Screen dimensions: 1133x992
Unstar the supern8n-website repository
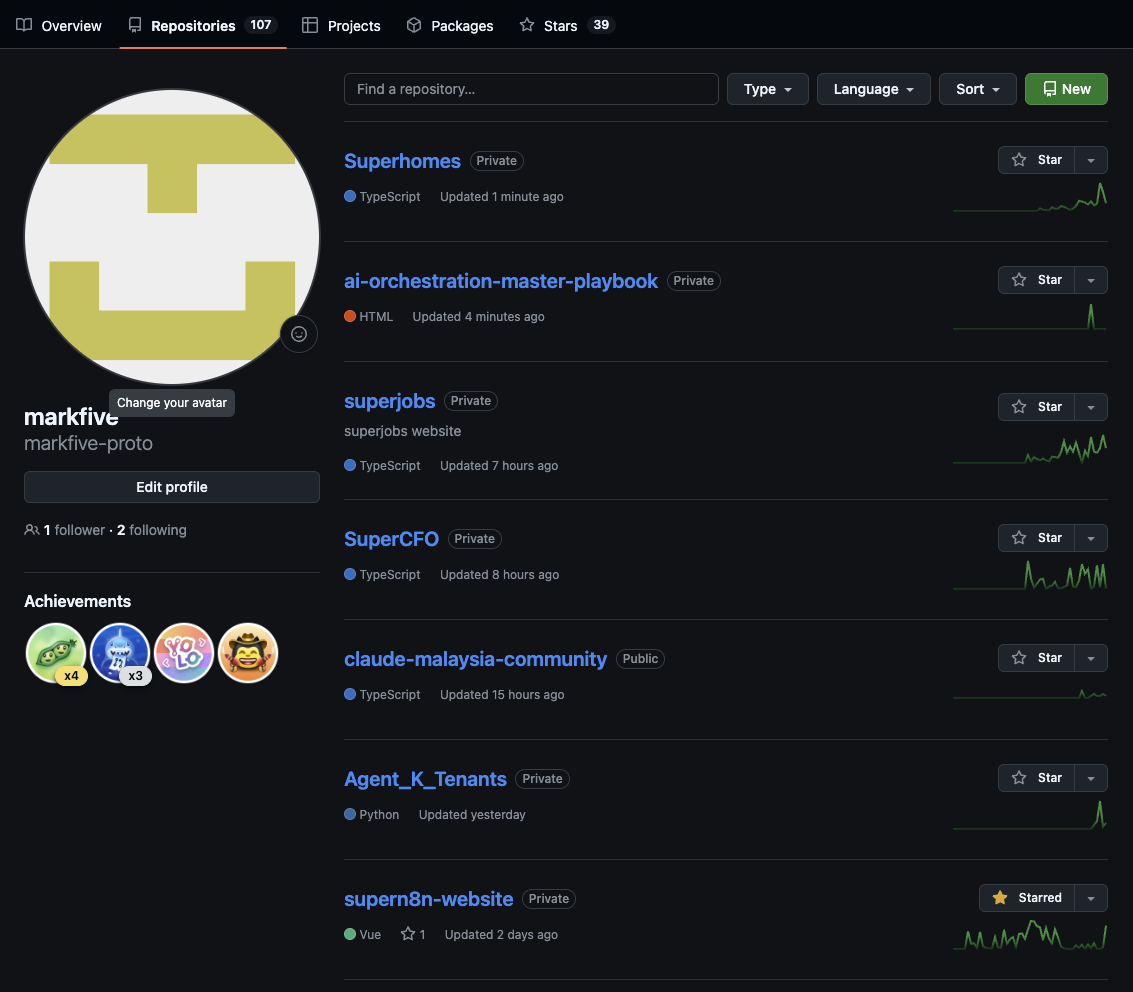pyautogui.click(x=1027, y=897)
